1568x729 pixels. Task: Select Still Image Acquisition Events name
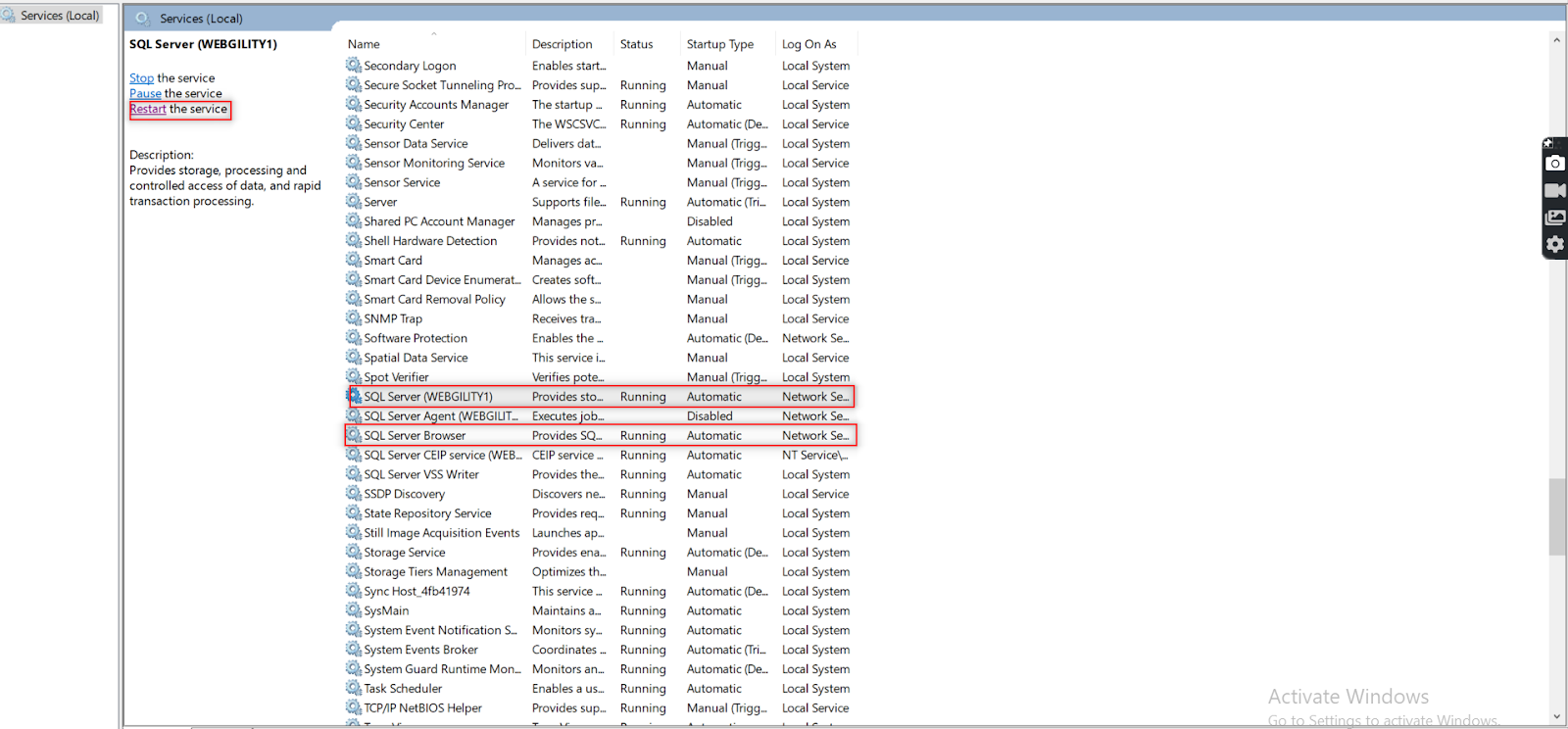tap(442, 533)
